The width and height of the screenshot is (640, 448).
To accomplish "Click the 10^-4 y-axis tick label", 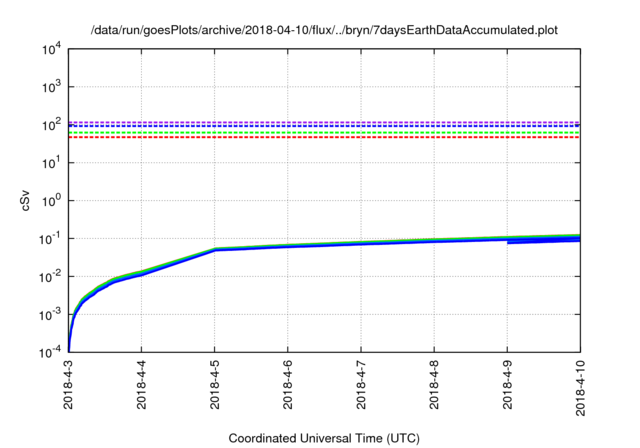I will 50,352.
